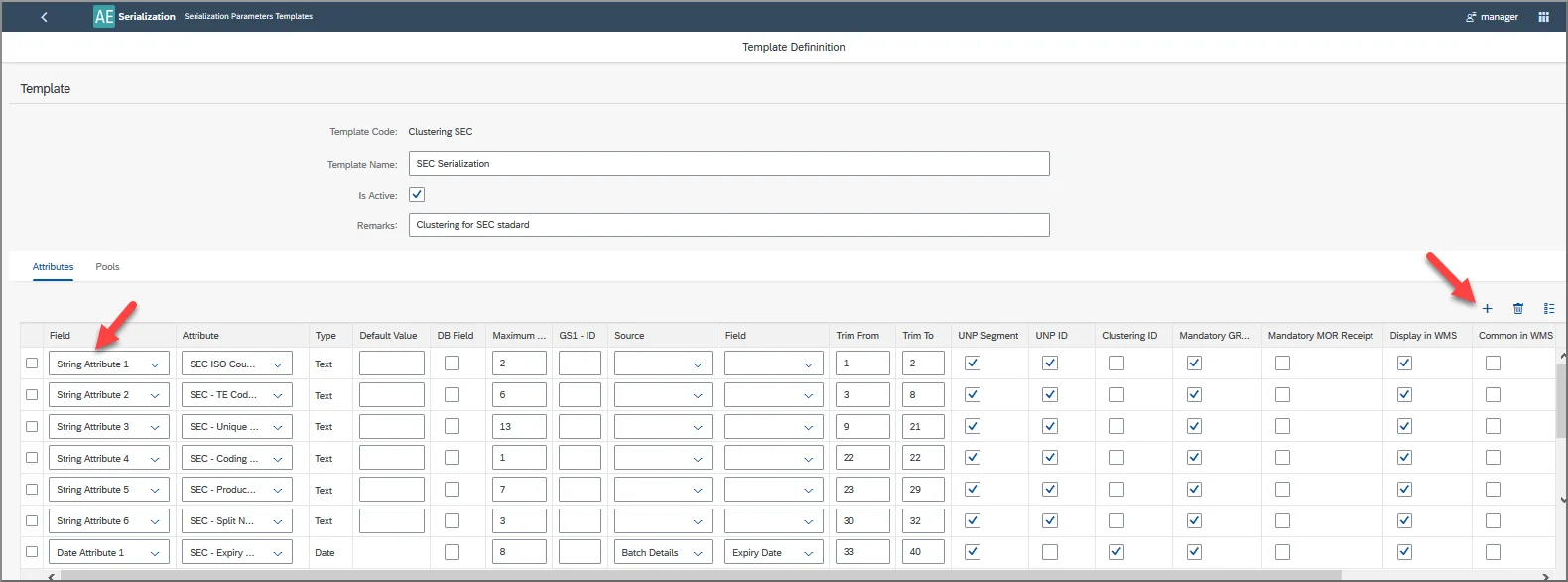1568x582 pixels.
Task: Click the horizontal scrollbar of the table
Action: pyautogui.click(x=700, y=575)
